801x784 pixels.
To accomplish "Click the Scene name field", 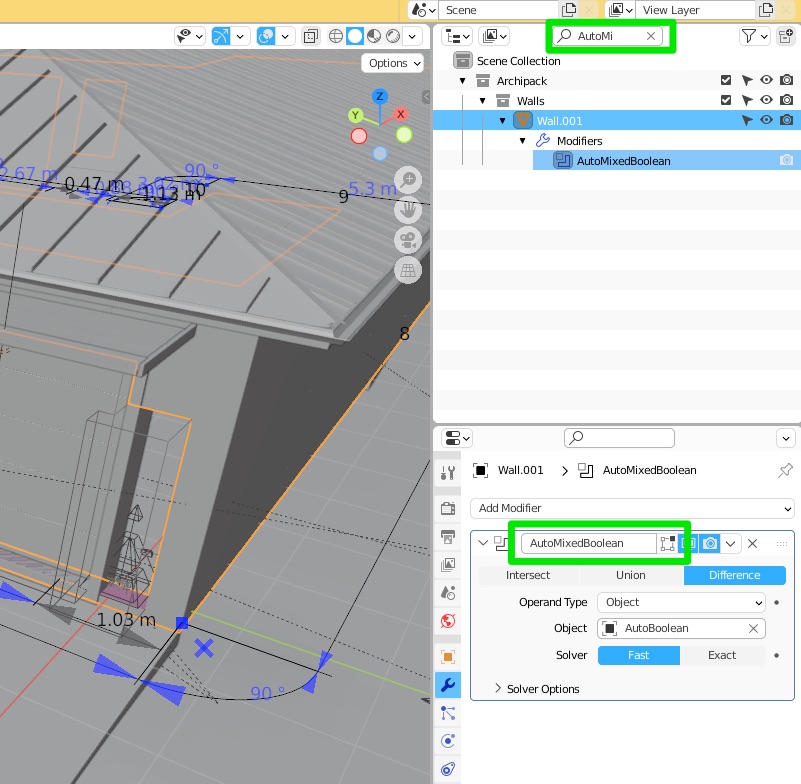I will tap(500, 10).
